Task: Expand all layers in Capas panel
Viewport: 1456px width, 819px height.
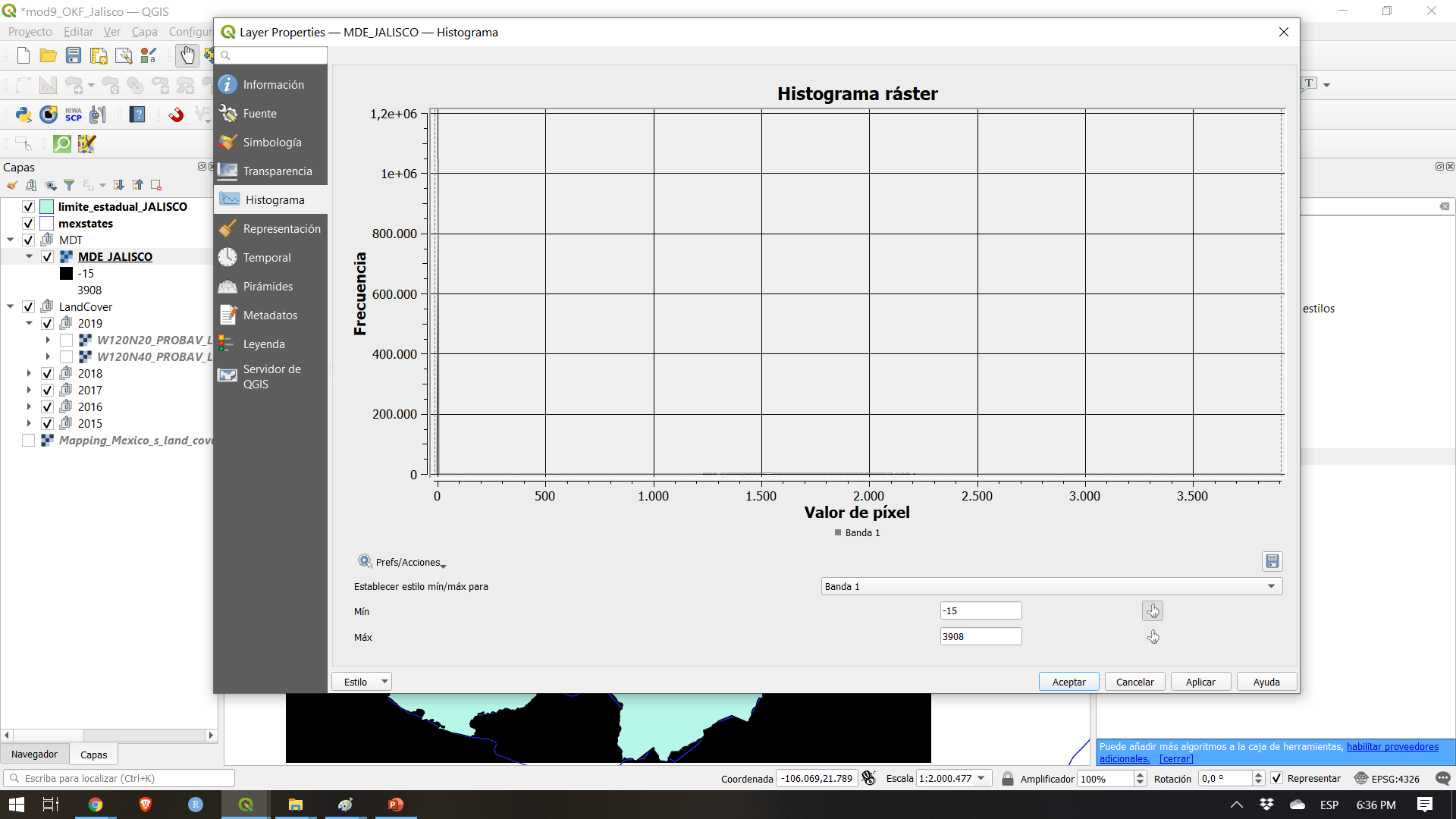Action: pos(119,185)
